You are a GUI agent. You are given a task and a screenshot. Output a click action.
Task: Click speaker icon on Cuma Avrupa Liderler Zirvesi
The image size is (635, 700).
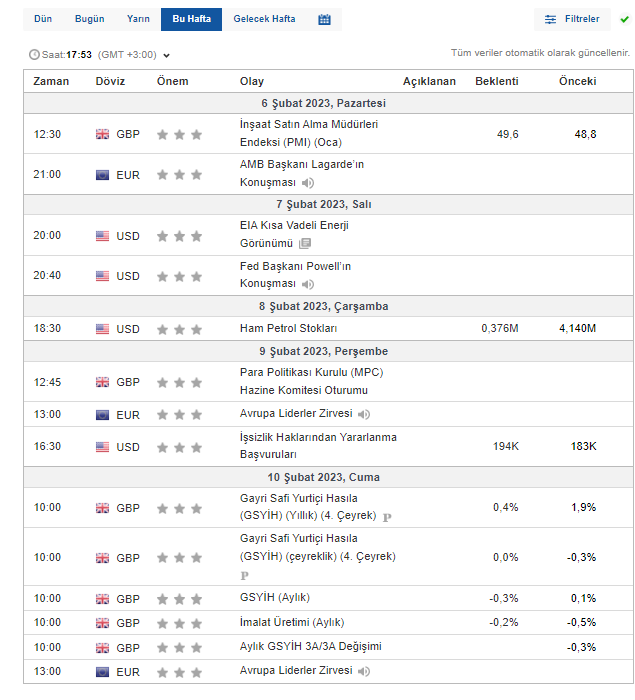coord(364,671)
